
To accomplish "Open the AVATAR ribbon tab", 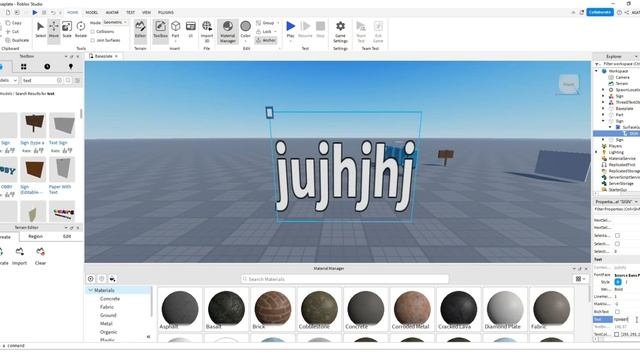I will (112, 13).
